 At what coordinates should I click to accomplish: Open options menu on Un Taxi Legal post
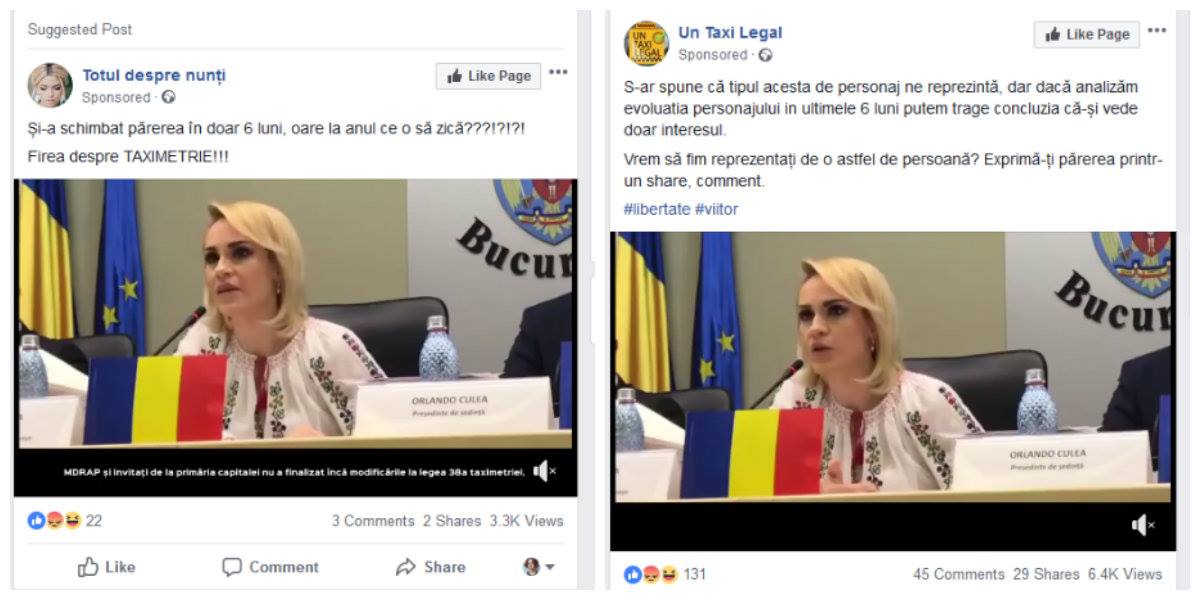[x=1157, y=31]
